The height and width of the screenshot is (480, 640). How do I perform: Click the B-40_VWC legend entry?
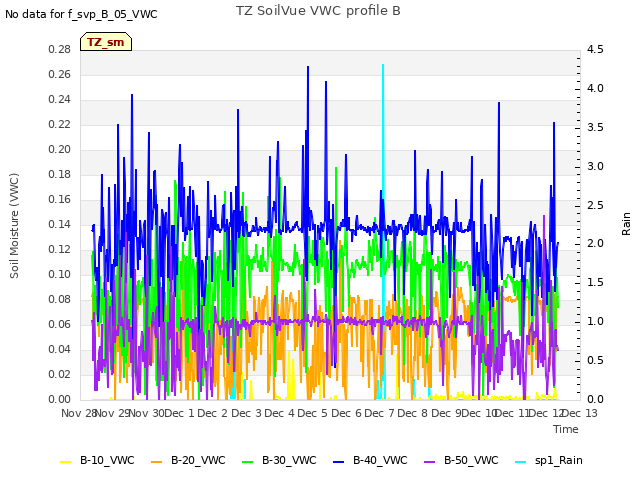point(370,461)
